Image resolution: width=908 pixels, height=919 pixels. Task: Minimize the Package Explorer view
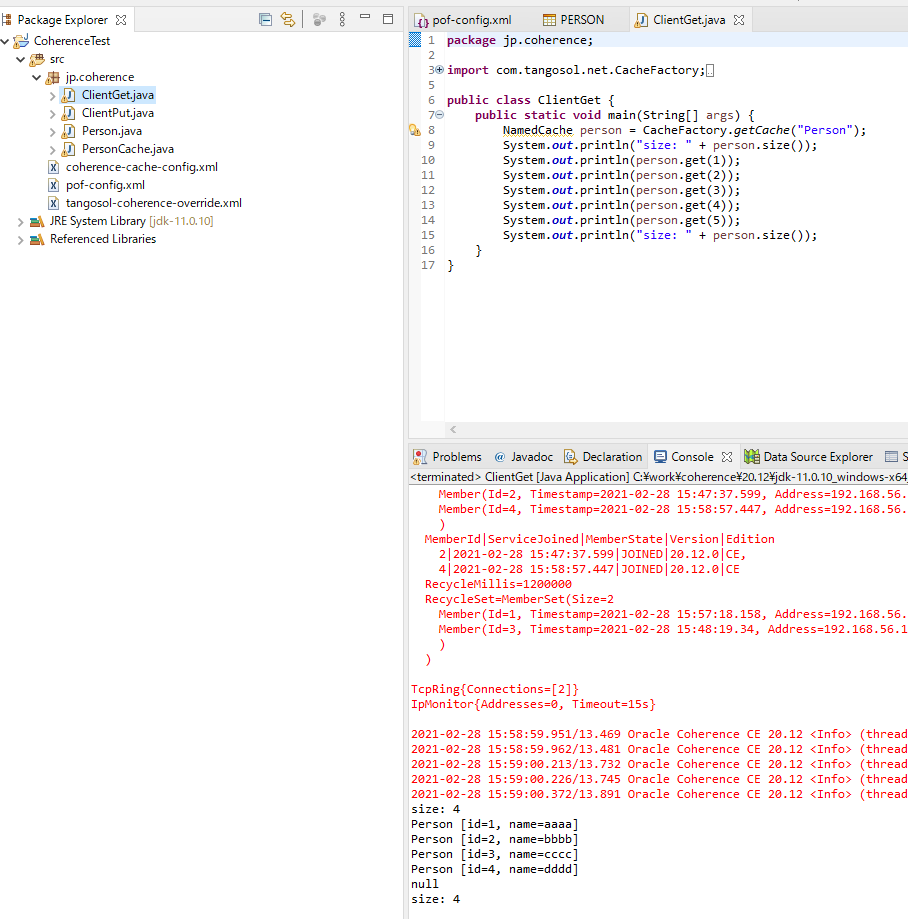point(365,17)
